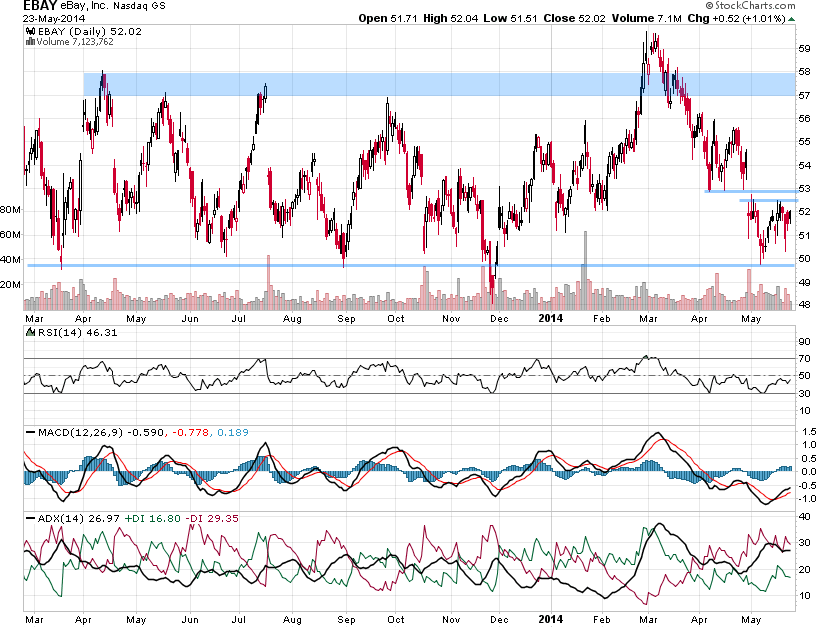Click the 'MACD(12,26,9) -0.590' legend text

click(101, 432)
